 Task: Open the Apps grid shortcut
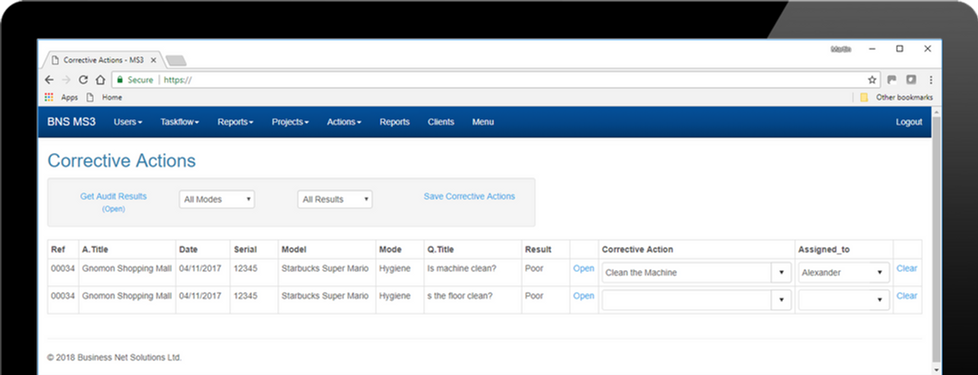(x=62, y=97)
